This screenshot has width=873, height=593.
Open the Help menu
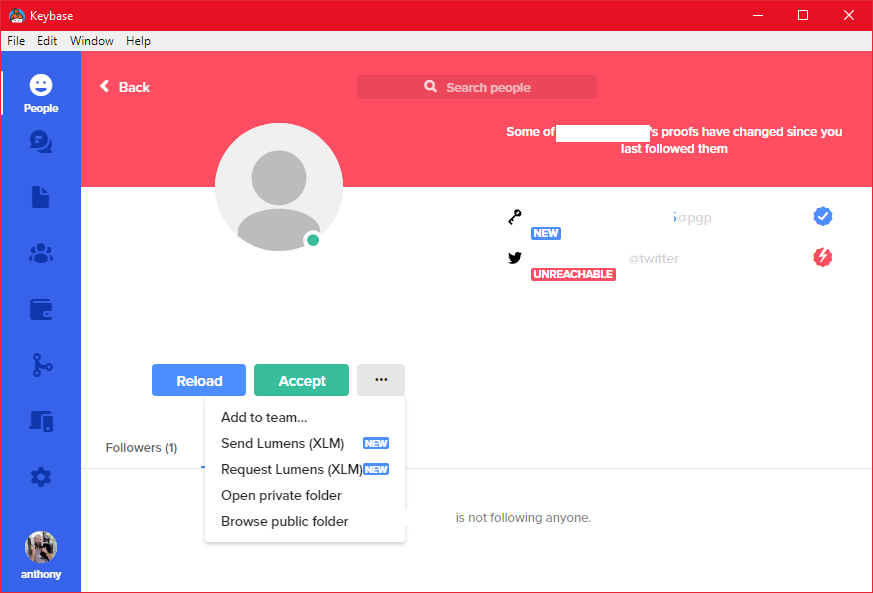[138, 41]
